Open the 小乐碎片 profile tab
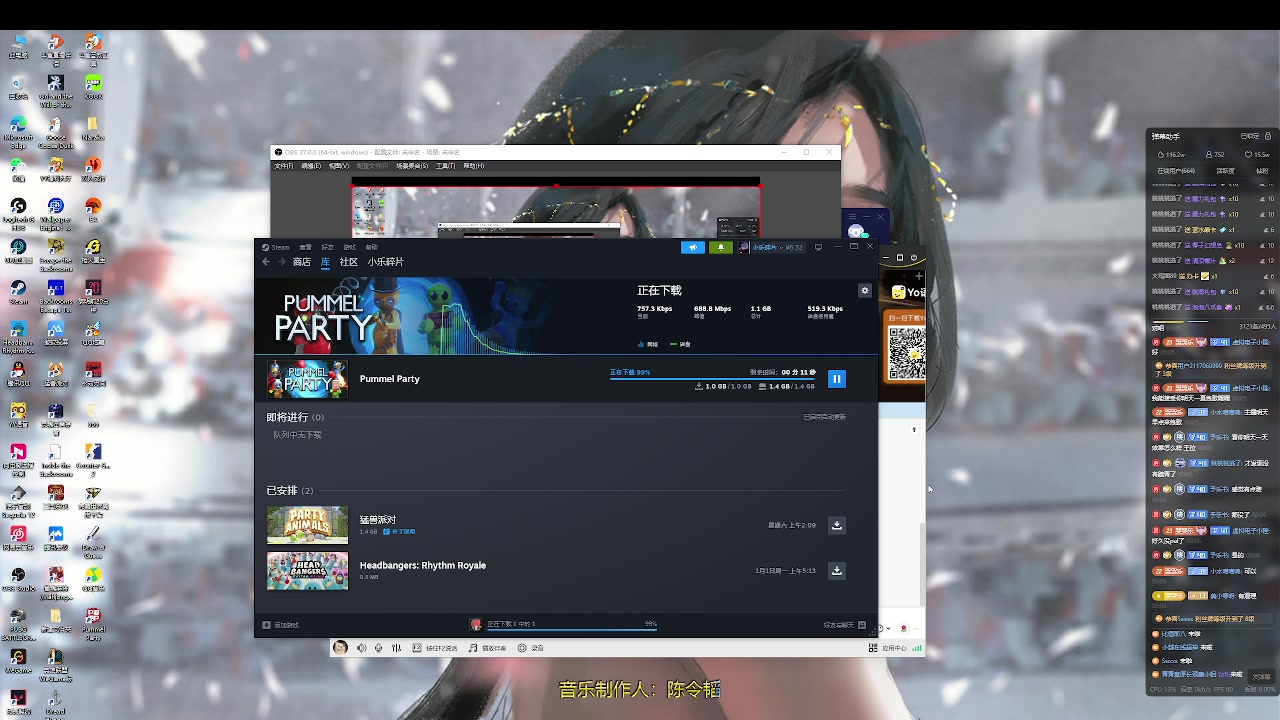 tap(385, 262)
